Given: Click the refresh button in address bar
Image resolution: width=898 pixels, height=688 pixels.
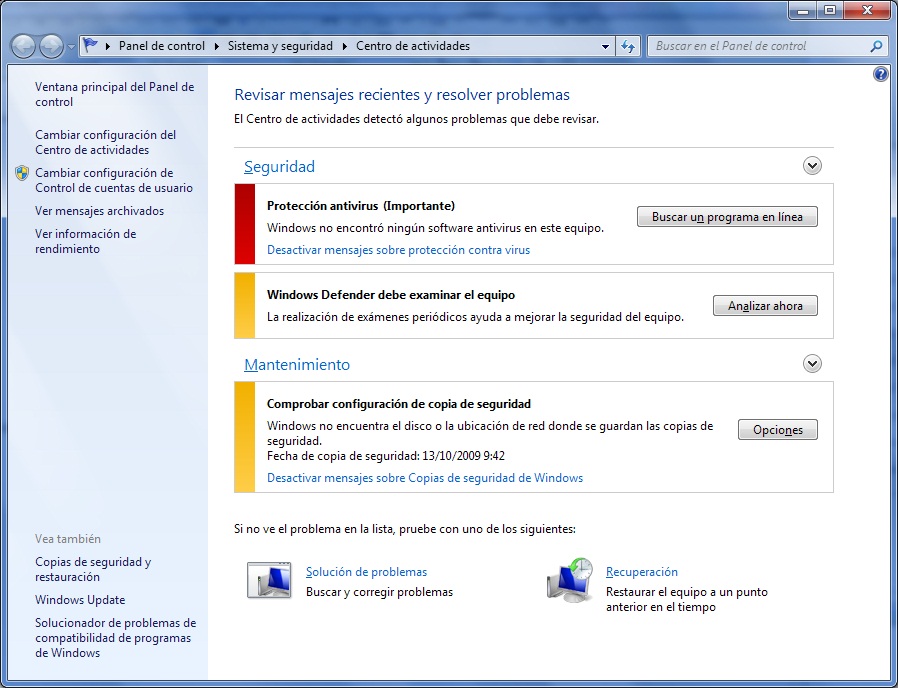Looking at the screenshot, I should 628,46.
